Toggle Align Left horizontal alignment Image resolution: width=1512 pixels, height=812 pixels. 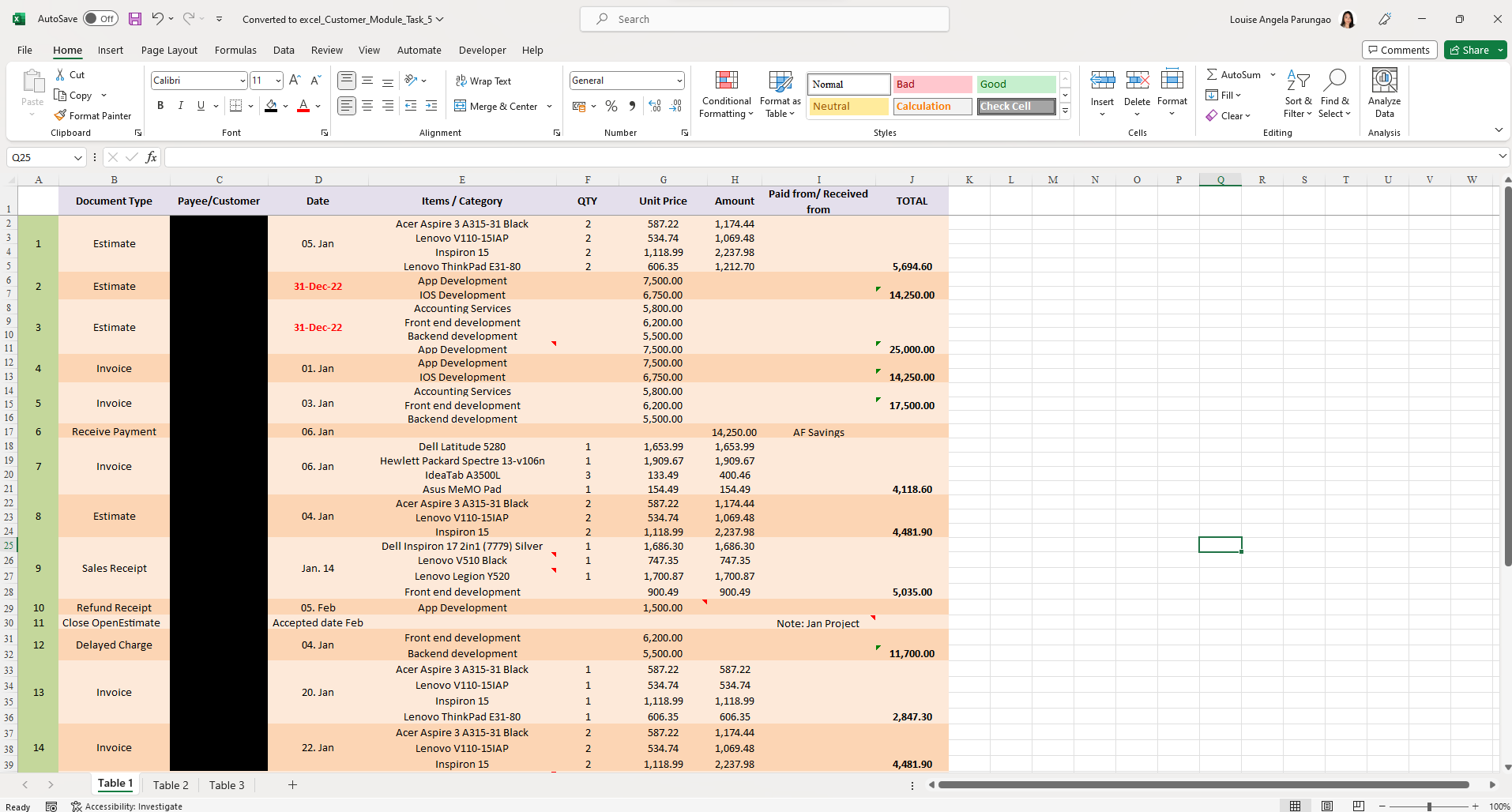click(347, 106)
